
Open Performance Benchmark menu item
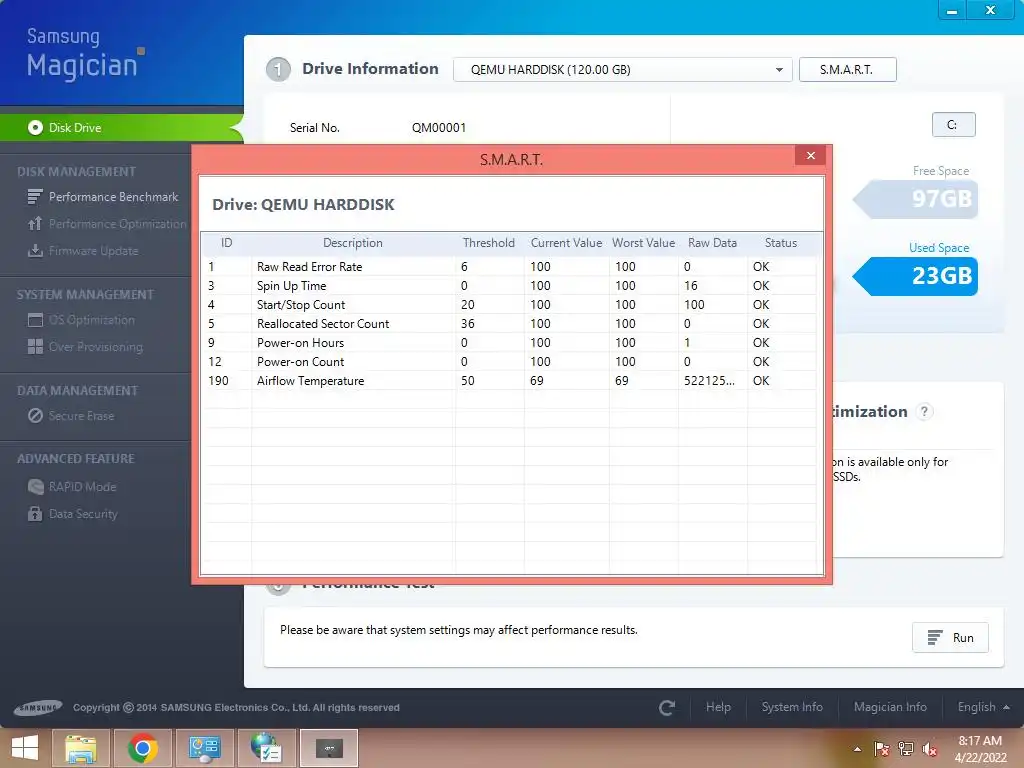(x=113, y=197)
